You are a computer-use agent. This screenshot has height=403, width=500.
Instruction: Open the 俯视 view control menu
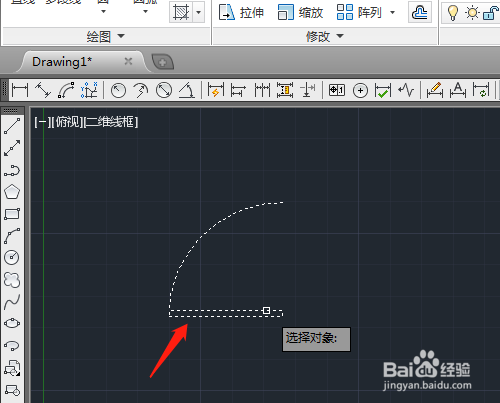tap(67, 122)
